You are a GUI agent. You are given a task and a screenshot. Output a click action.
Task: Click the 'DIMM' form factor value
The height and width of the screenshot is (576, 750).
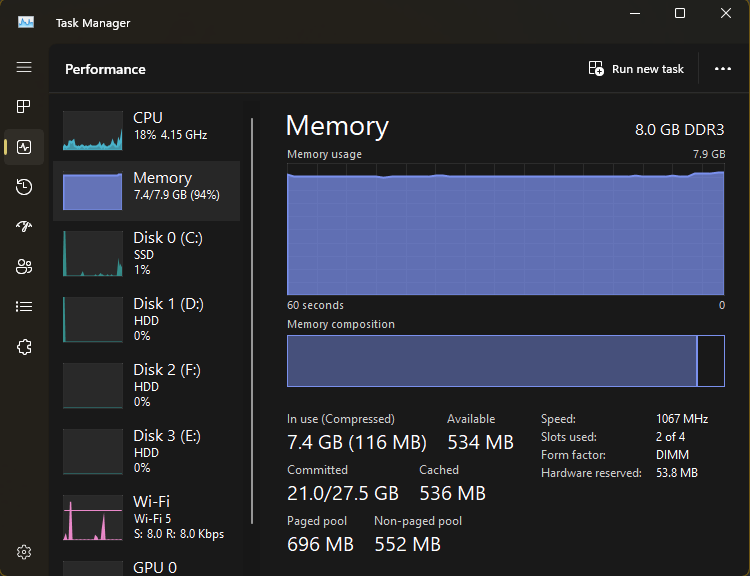click(672, 455)
